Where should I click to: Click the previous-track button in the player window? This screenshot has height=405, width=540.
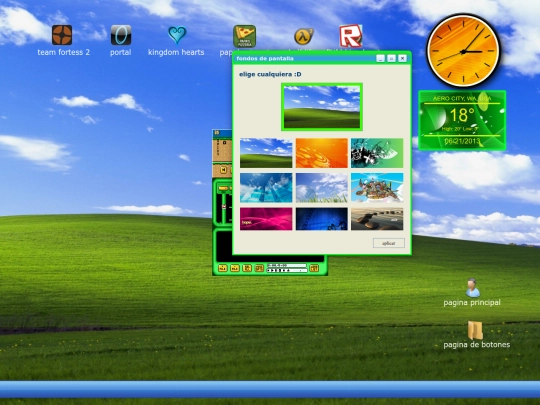(x=224, y=170)
